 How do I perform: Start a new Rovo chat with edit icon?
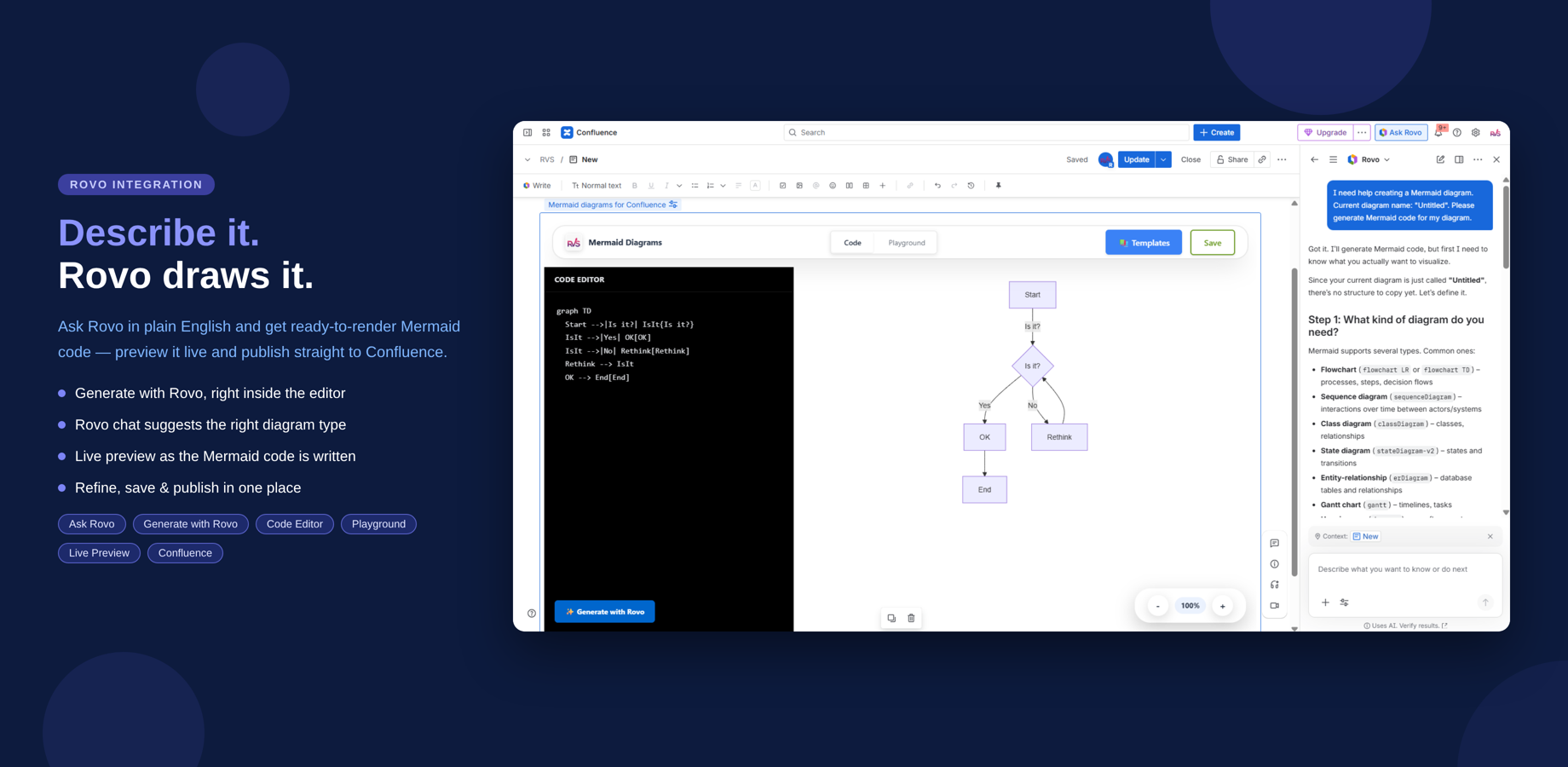coord(1440,159)
